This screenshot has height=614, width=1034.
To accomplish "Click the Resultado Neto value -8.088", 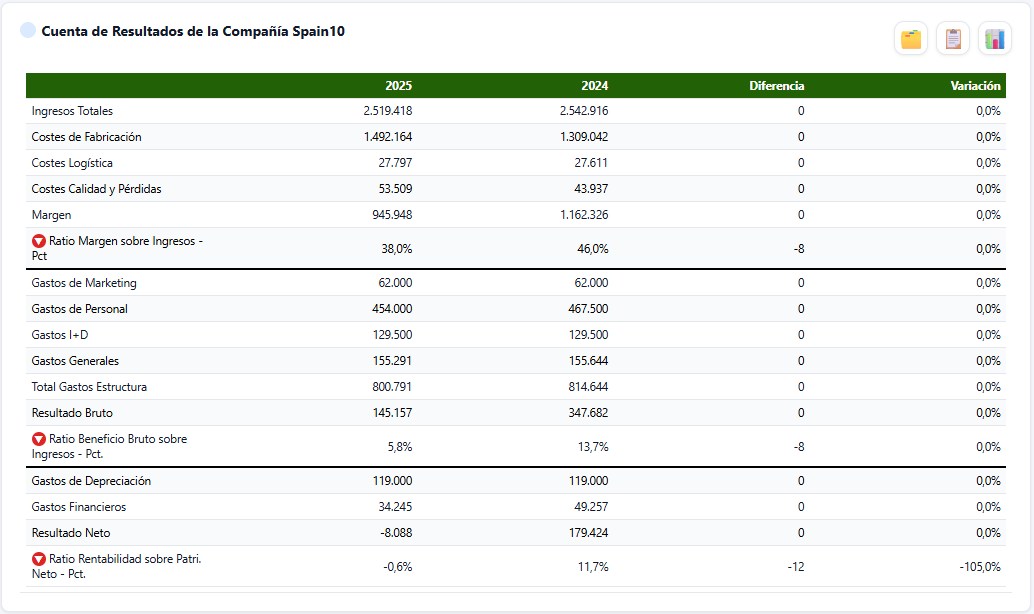I will click(x=396, y=533).
